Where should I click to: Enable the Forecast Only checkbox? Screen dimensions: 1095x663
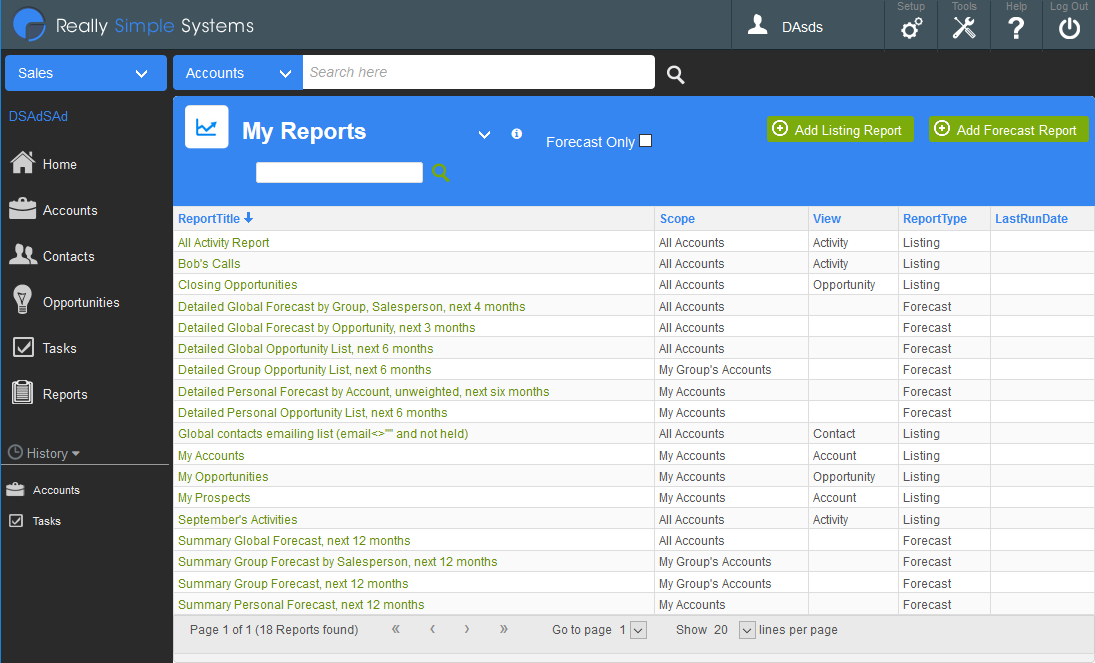coord(645,140)
